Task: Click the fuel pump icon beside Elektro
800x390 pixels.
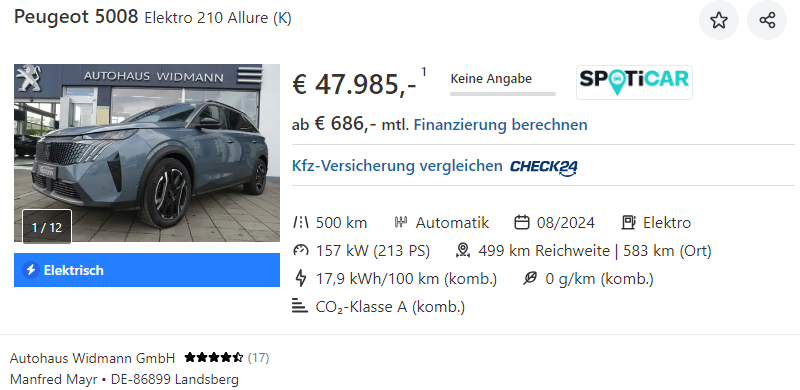Action: pos(629,223)
